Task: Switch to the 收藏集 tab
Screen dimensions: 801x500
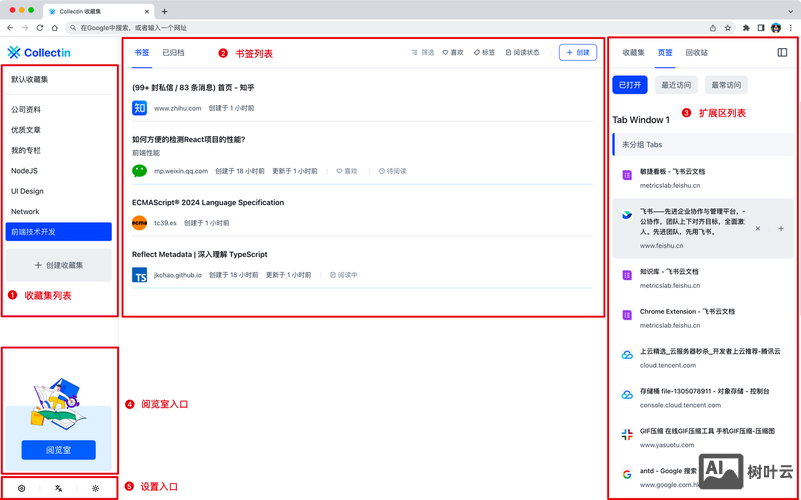Action: point(633,53)
